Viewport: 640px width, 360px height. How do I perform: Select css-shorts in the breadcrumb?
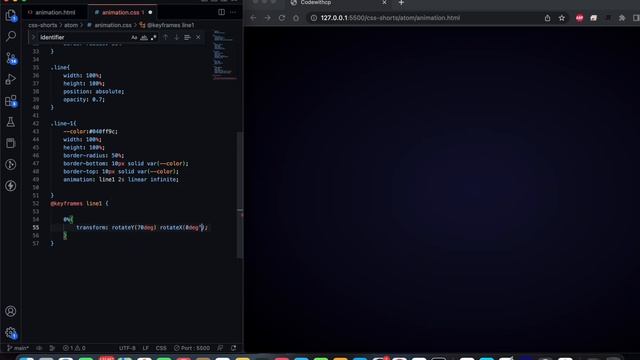click(42, 25)
